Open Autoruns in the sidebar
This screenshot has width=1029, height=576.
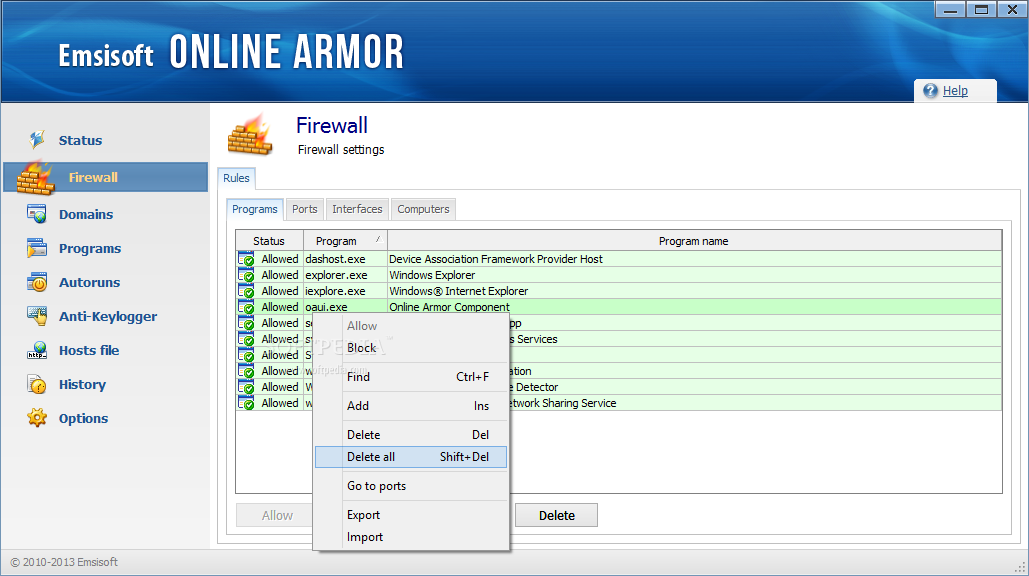pos(89,283)
